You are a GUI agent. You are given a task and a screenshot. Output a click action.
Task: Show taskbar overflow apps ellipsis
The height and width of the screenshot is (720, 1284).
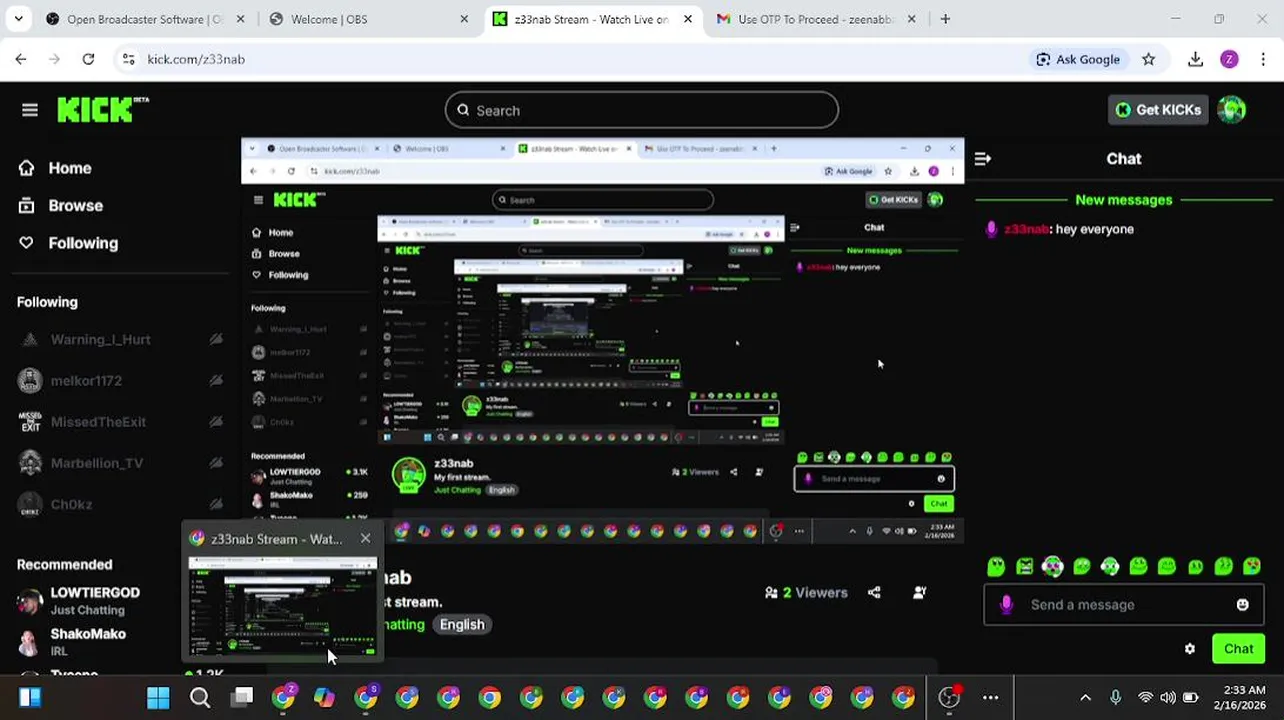(990, 697)
